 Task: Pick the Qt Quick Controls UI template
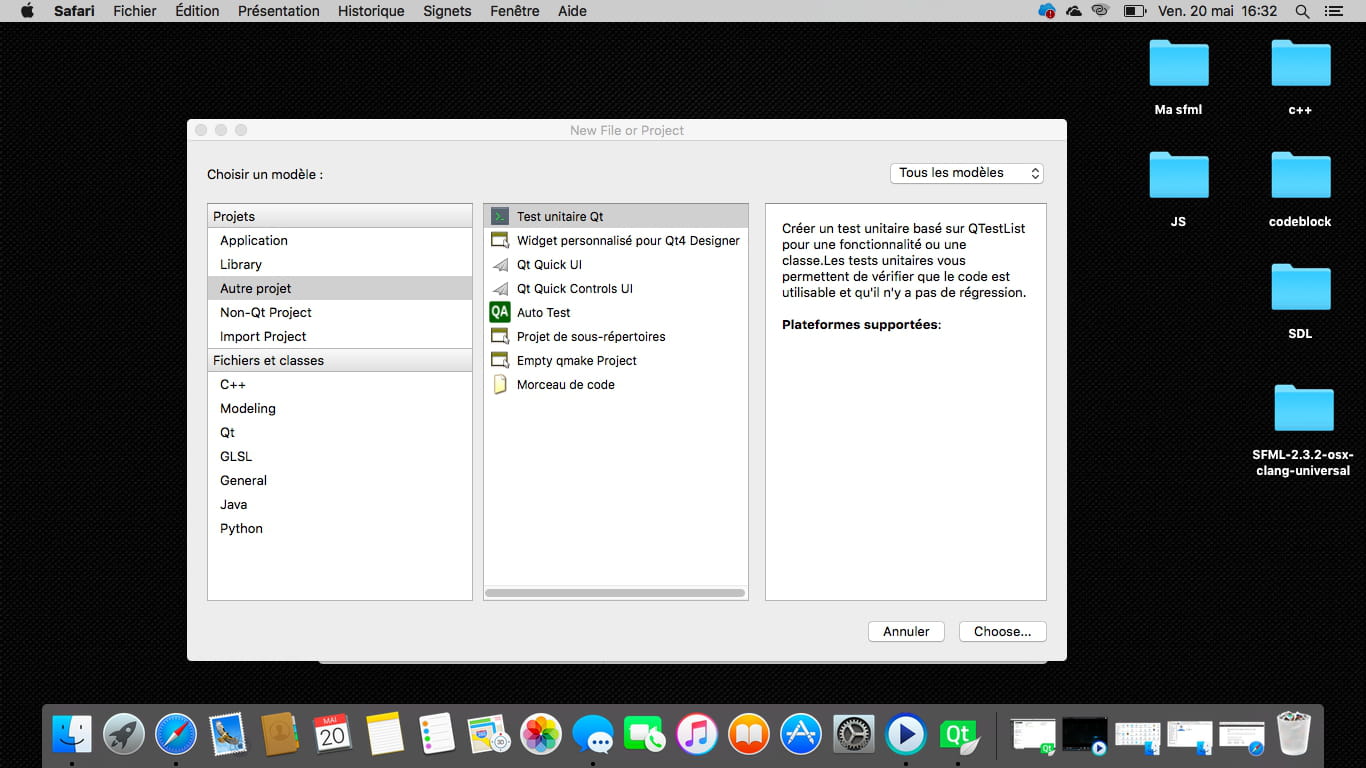[616, 288]
